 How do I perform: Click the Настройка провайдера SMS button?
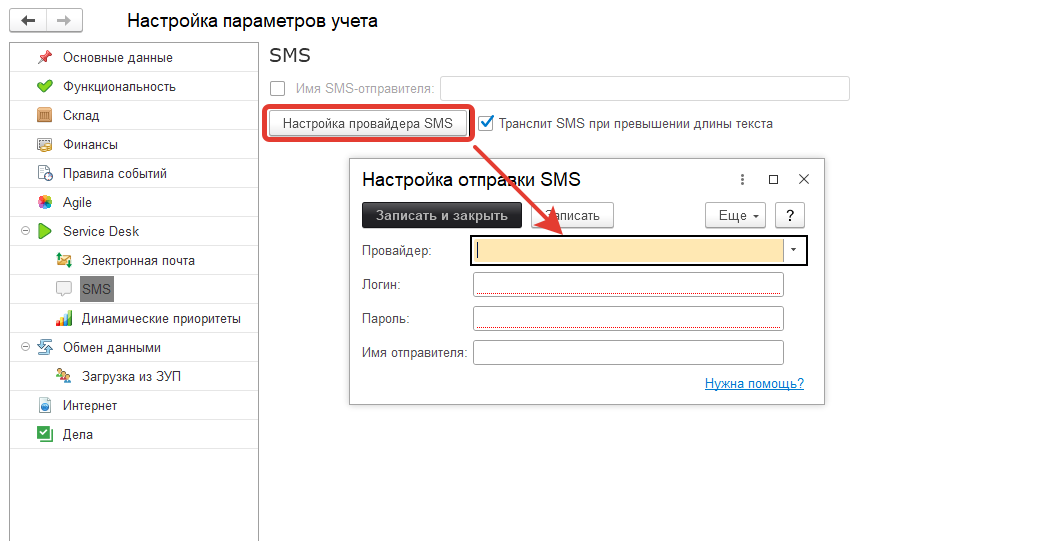[368, 123]
